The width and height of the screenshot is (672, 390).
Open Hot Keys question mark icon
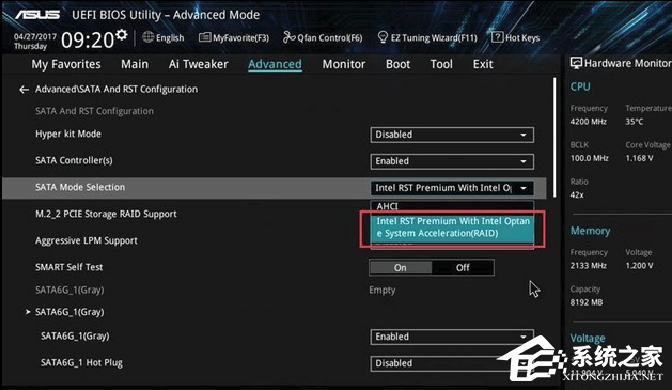coord(497,38)
